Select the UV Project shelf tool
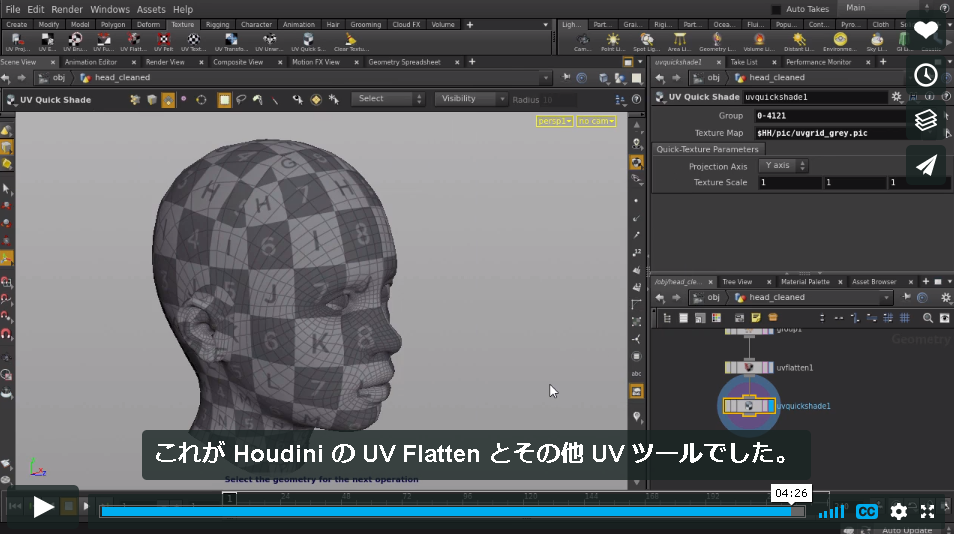Image resolution: width=954 pixels, height=534 pixels. point(16,43)
